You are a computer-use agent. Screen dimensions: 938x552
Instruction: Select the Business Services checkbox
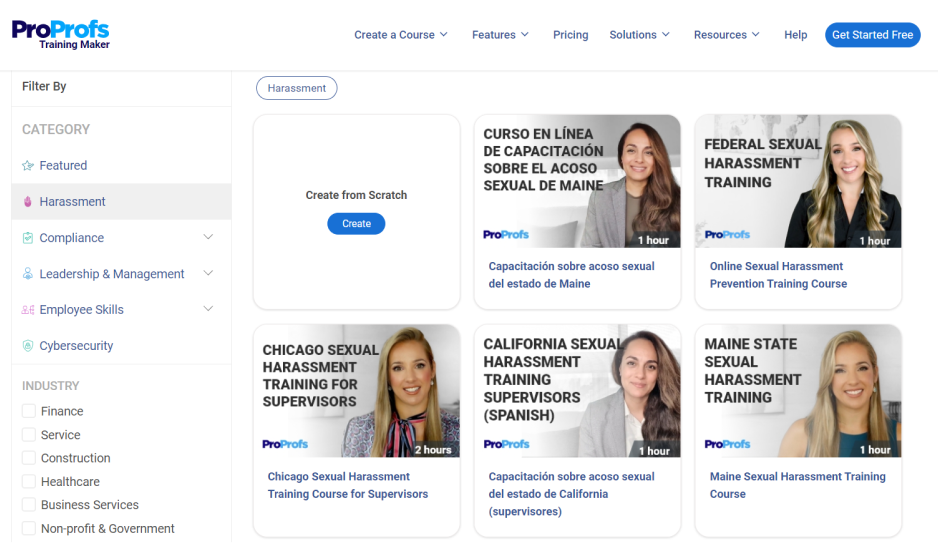29,505
